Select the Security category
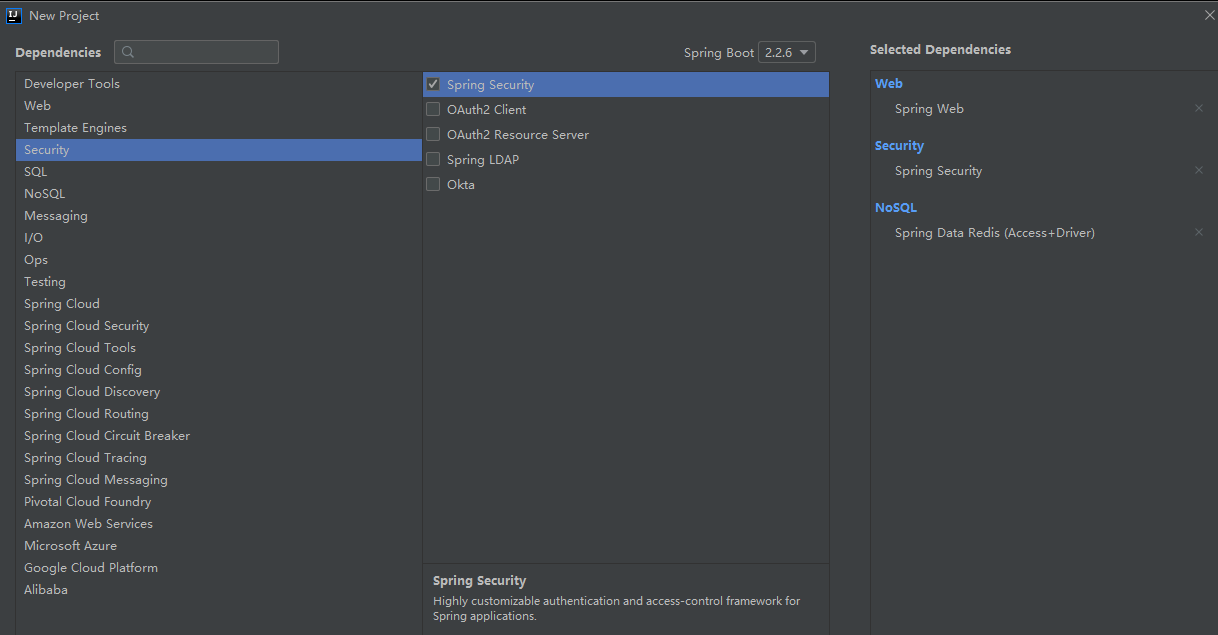The image size is (1218, 635). (x=219, y=149)
